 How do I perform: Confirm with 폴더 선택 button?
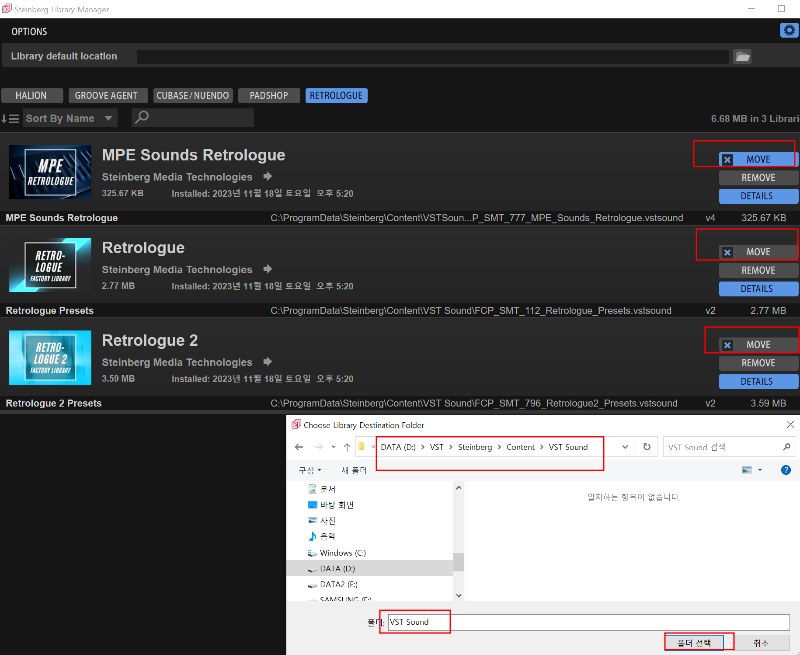click(694, 643)
